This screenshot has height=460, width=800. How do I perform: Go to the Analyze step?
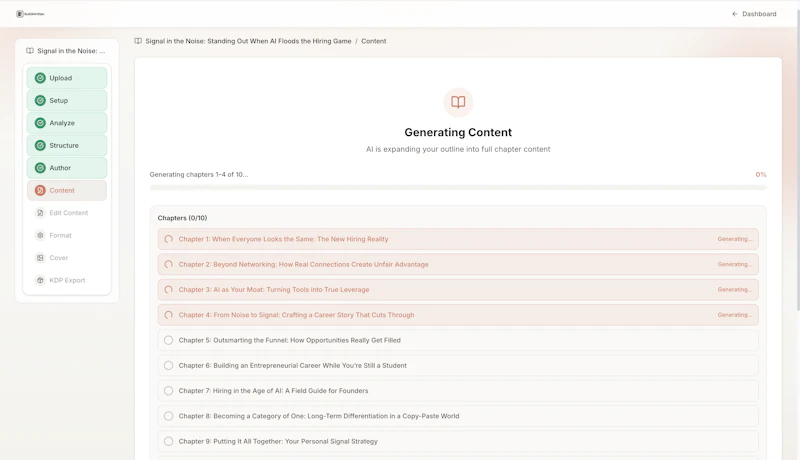(67, 123)
